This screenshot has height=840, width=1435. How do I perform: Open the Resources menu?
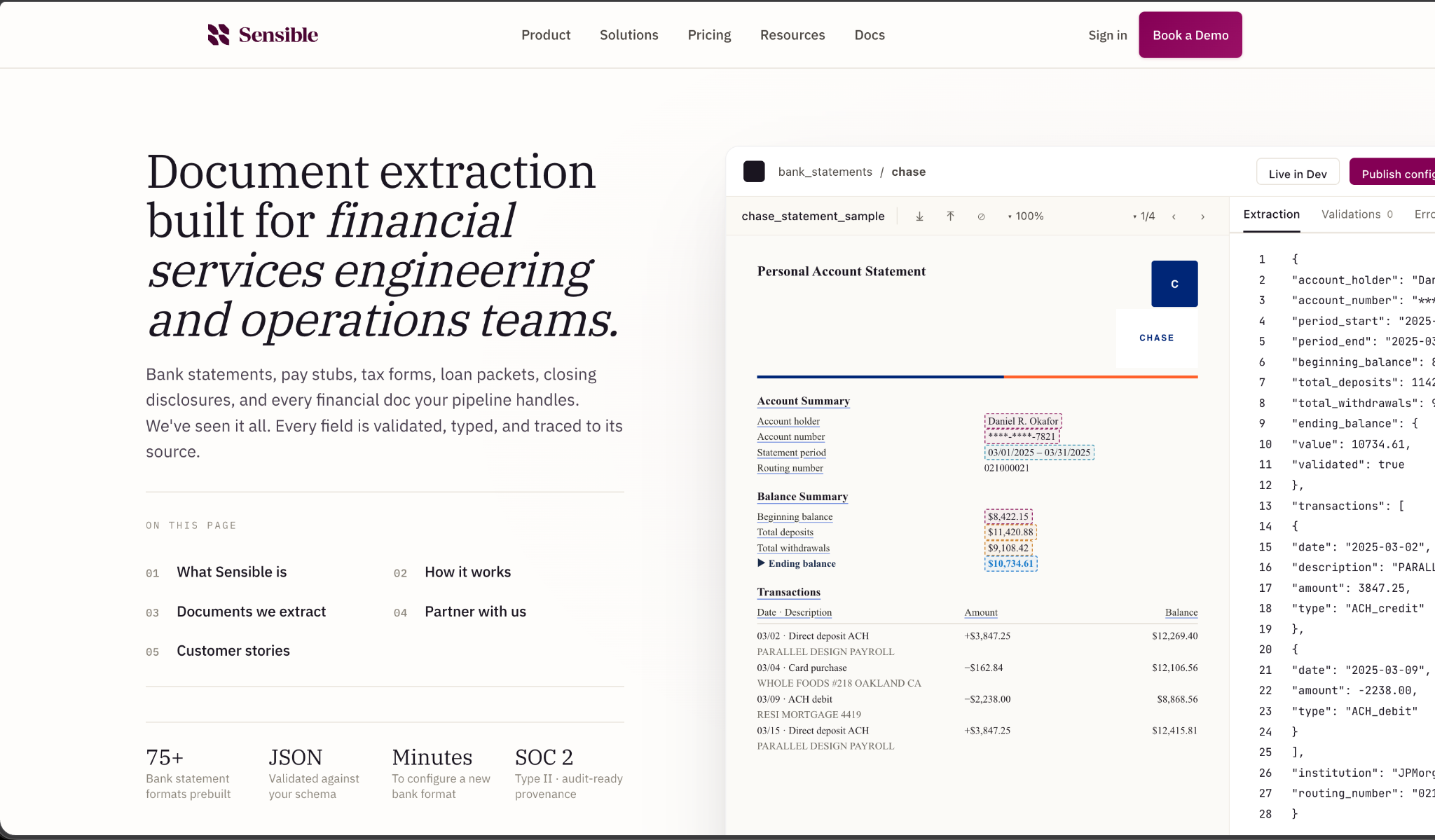tap(792, 35)
